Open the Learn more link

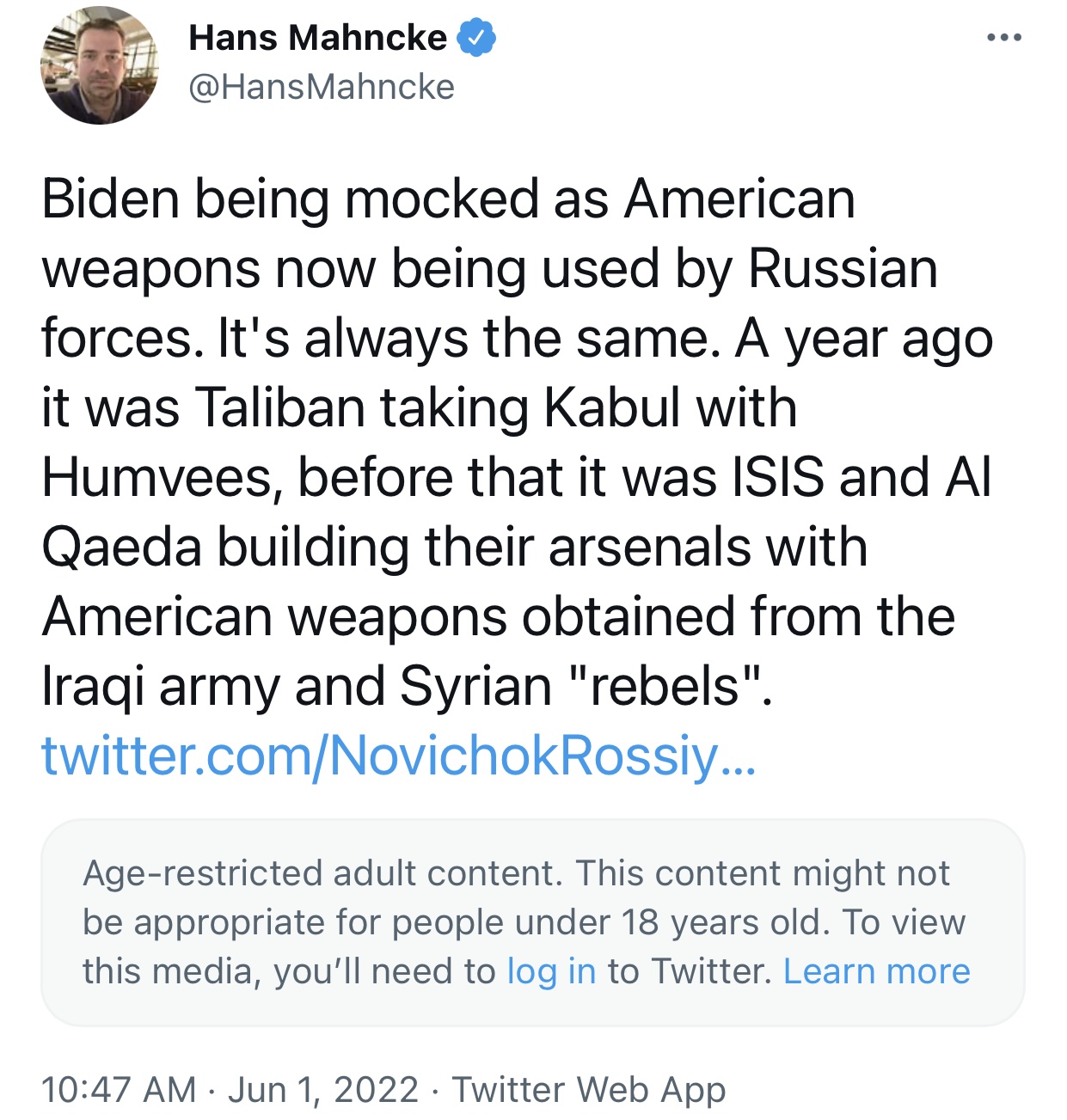(x=876, y=971)
